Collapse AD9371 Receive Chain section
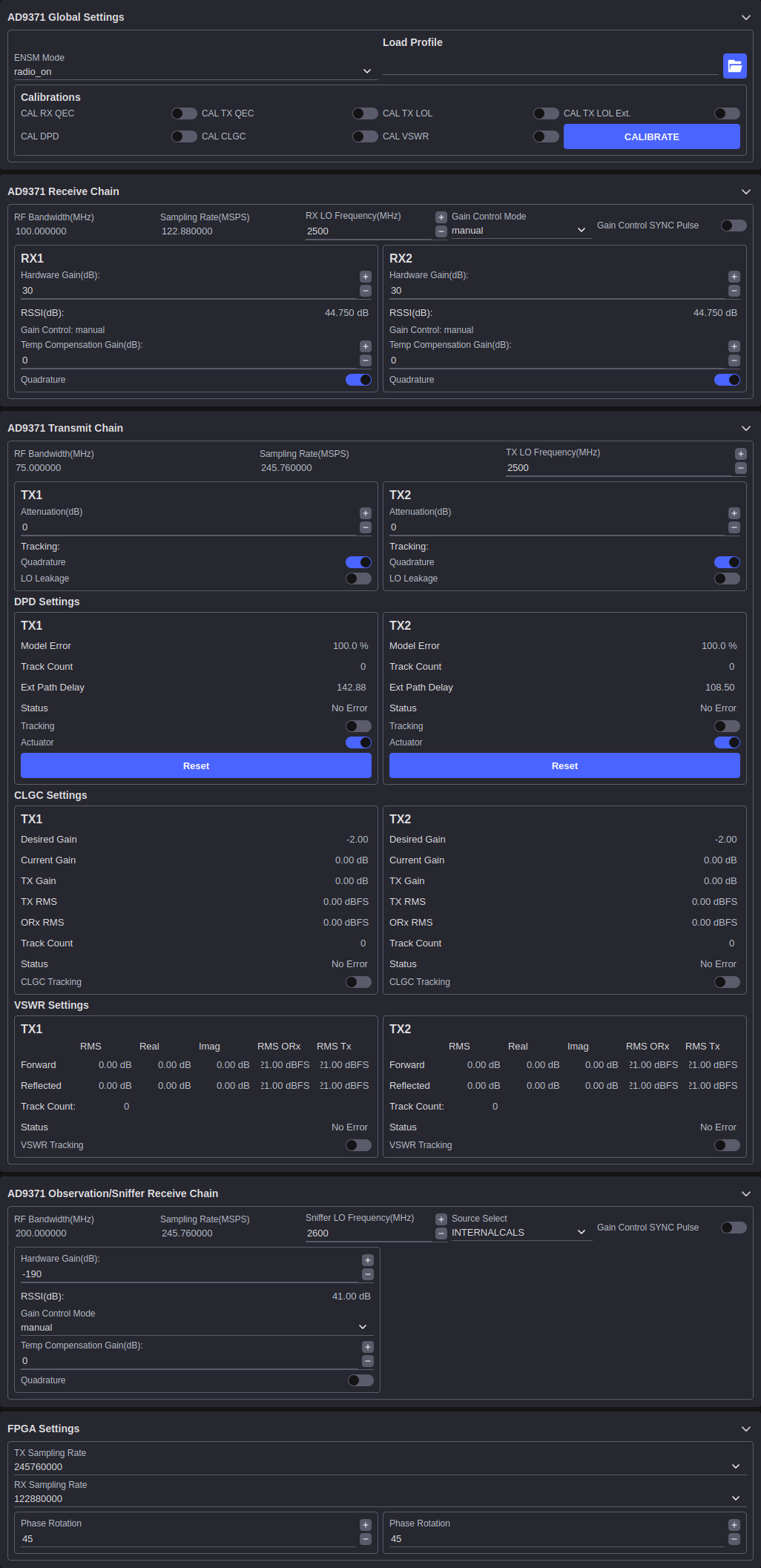 click(746, 191)
